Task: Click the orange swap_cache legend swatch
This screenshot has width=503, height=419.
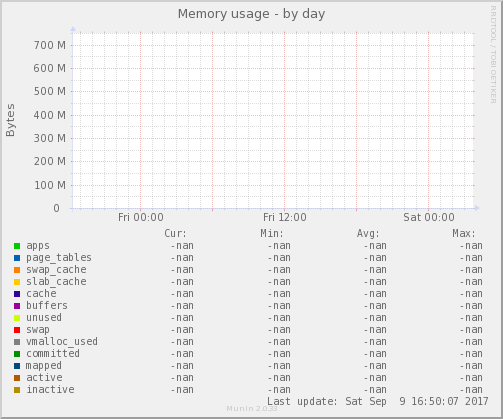Action: [17, 270]
